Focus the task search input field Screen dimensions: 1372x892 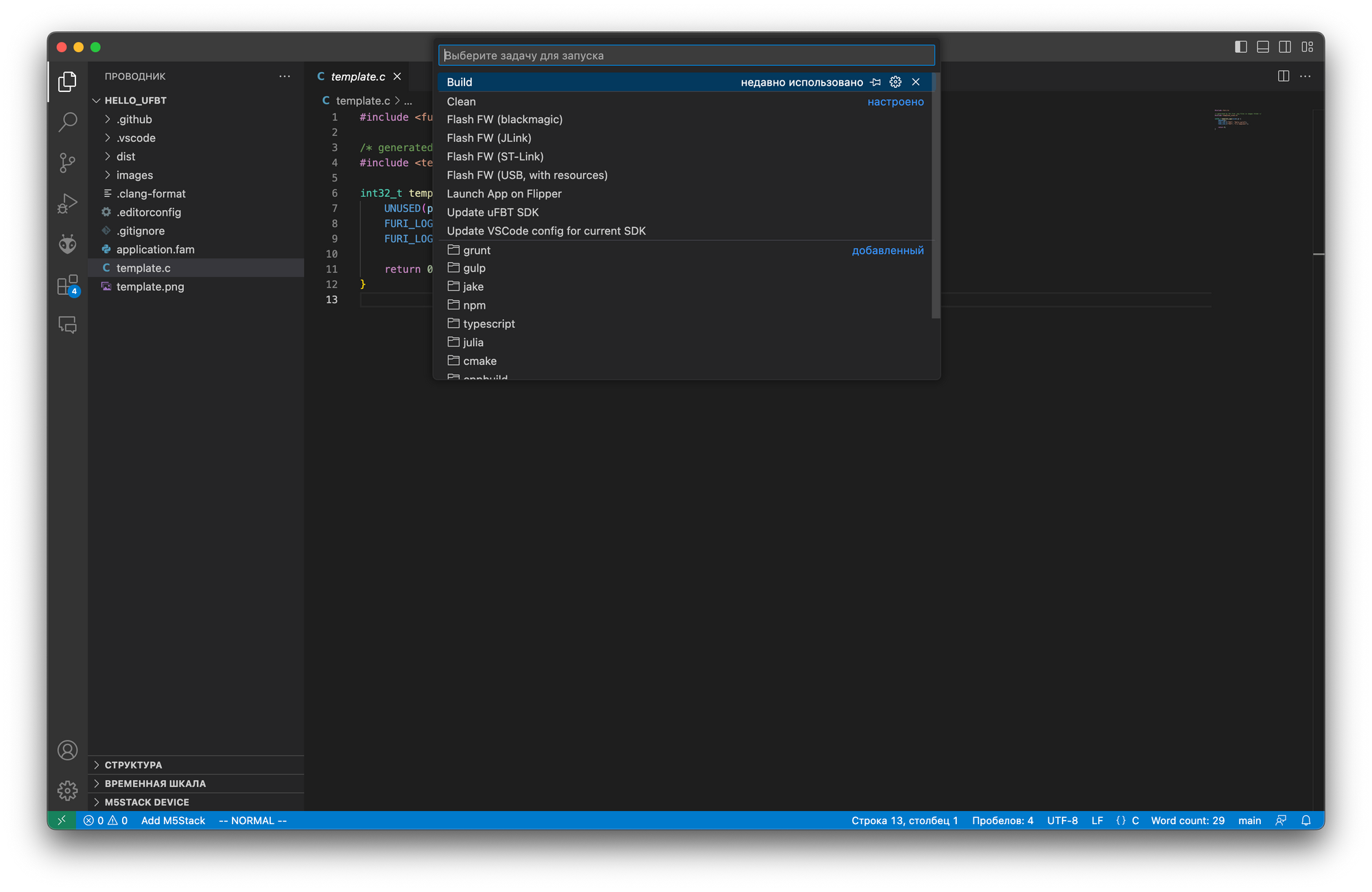(x=686, y=55)
